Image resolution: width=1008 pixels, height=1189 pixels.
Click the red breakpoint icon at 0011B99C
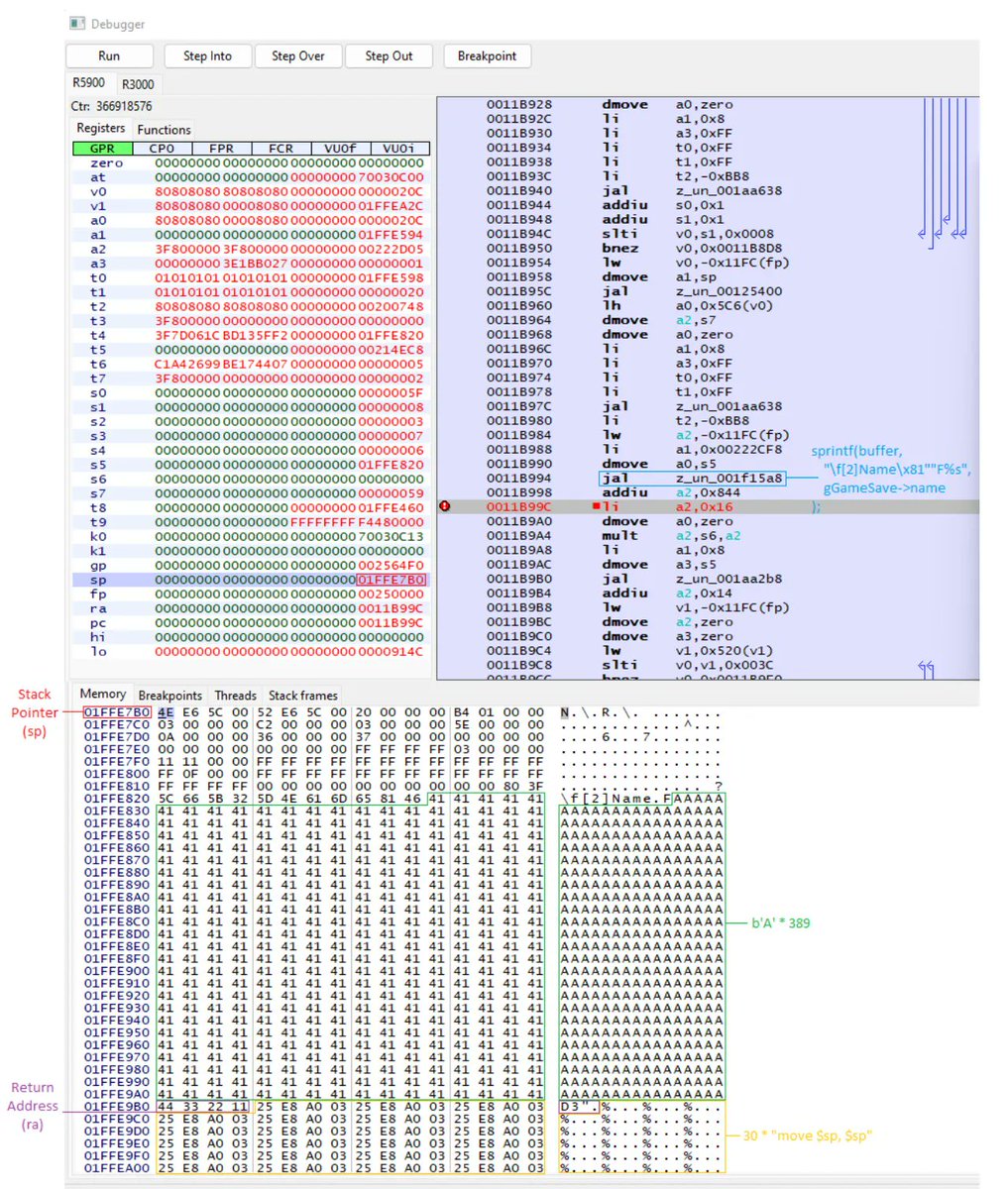[445, 506]
